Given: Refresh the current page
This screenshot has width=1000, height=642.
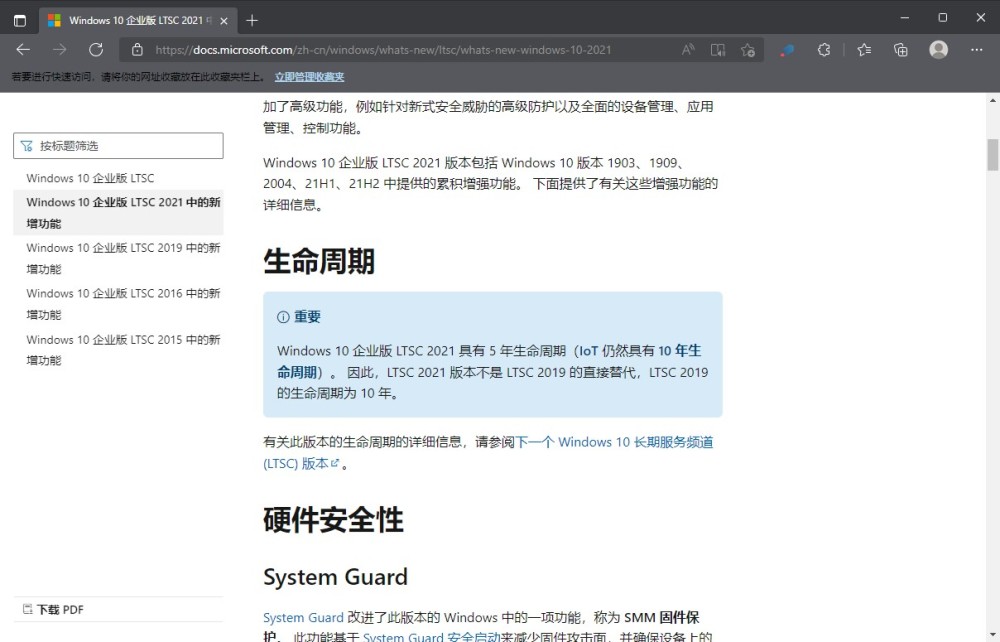Looking at the screenshot, I should (96, 50).
